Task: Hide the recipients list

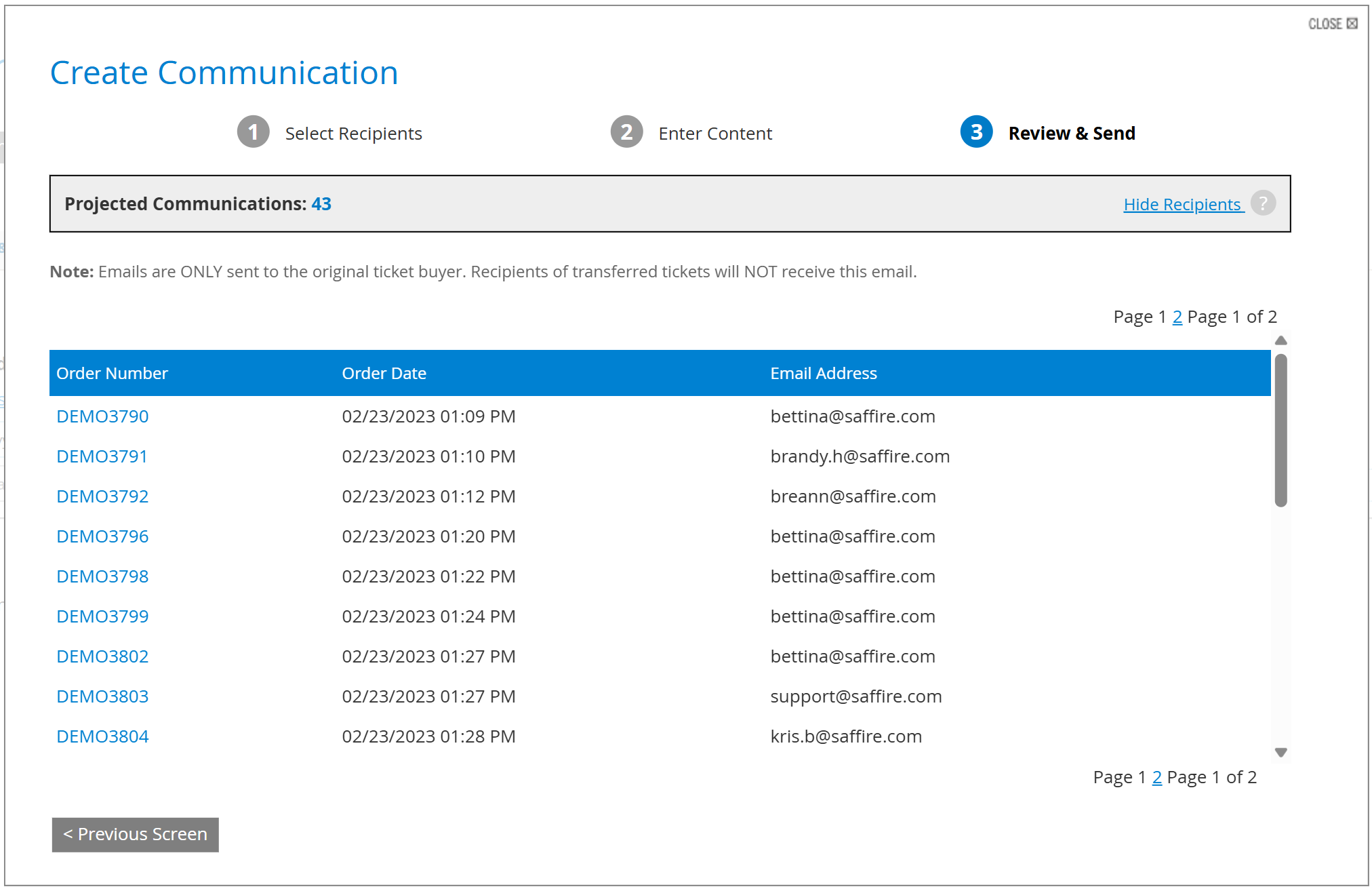Action: point(1182,204)
